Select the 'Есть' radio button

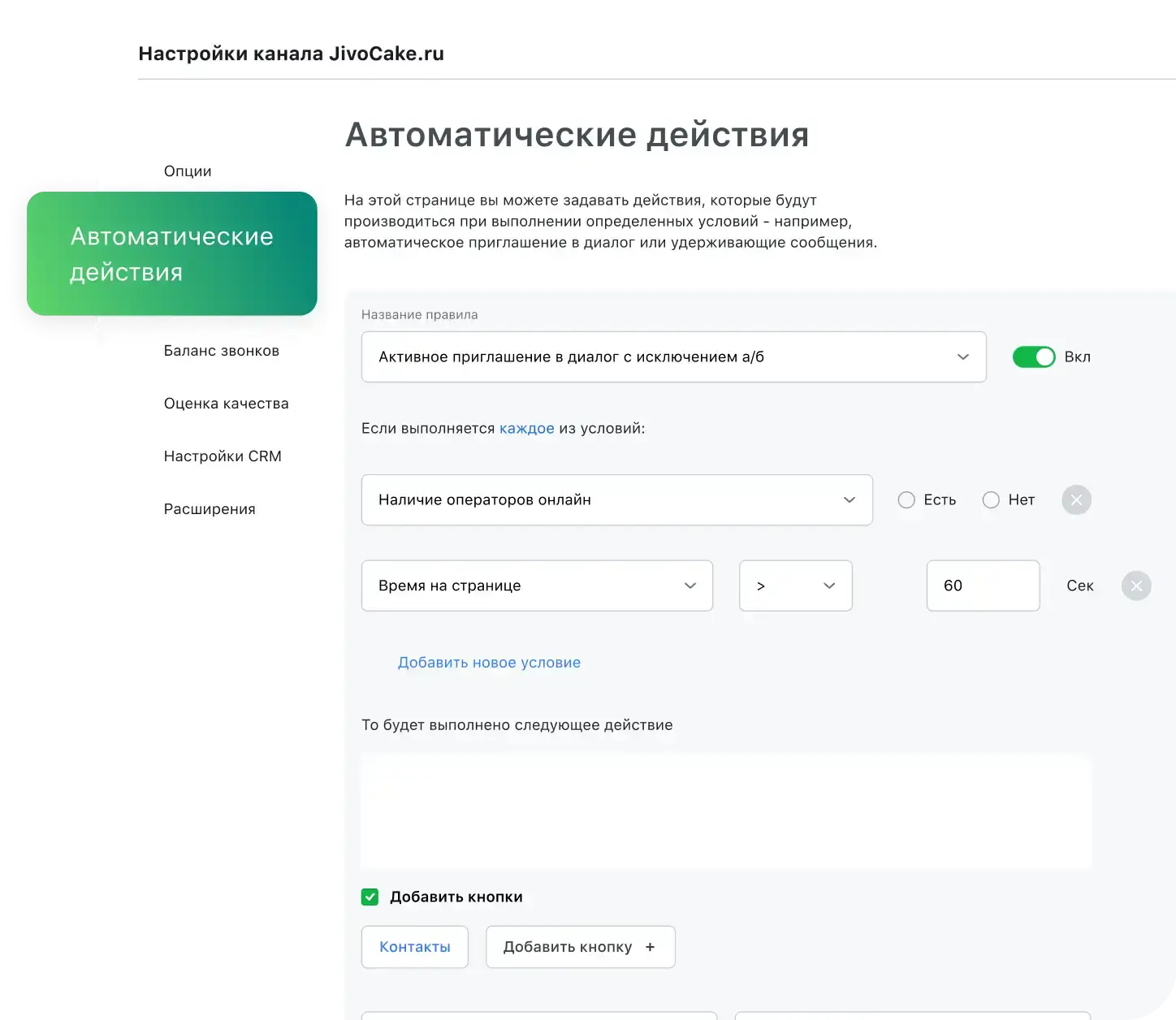pyautogui.click(x=906, y=499)
